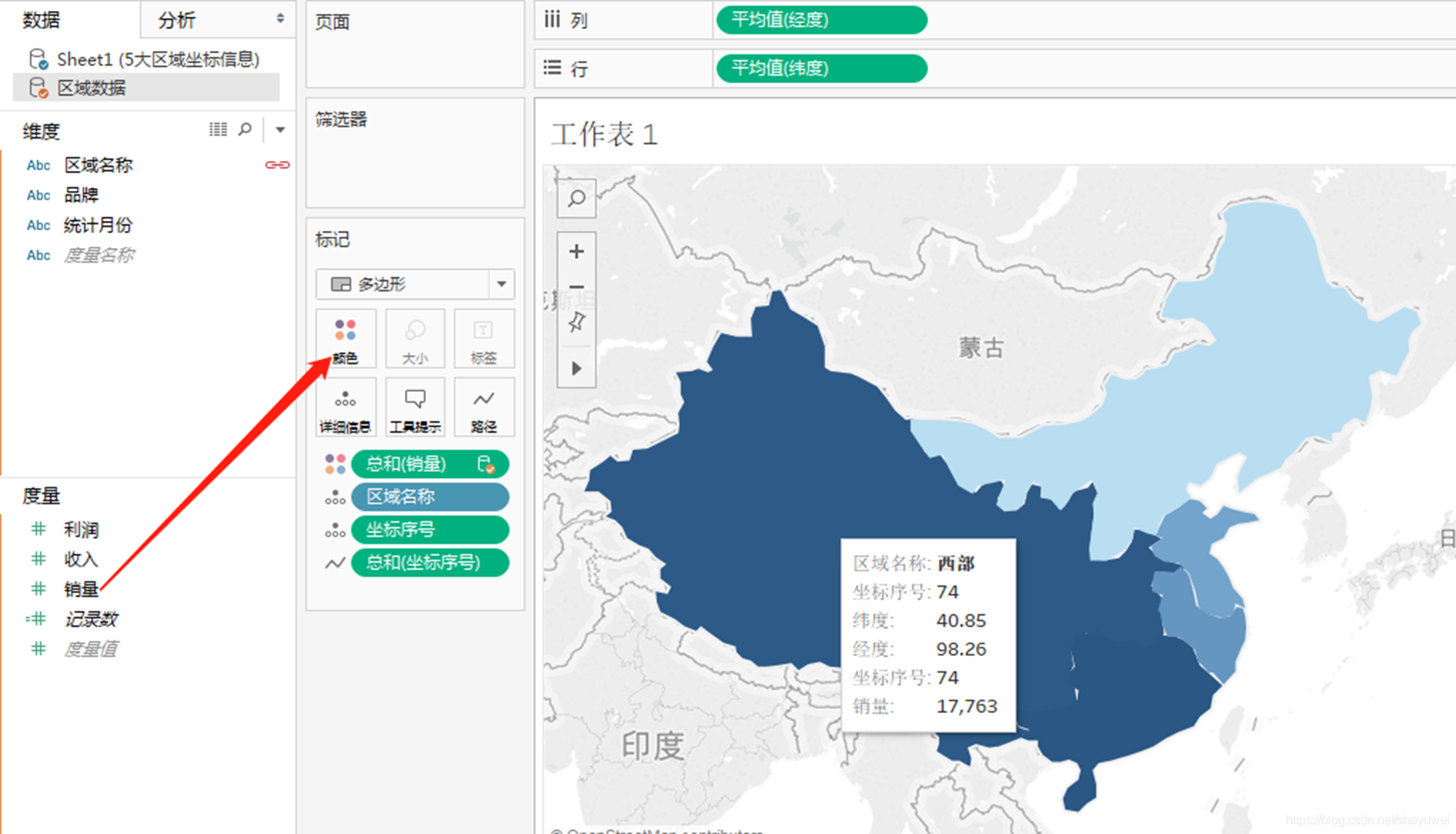Click the 标签 (Label) marks card button

pyautogui.click(x=484, y=339)
